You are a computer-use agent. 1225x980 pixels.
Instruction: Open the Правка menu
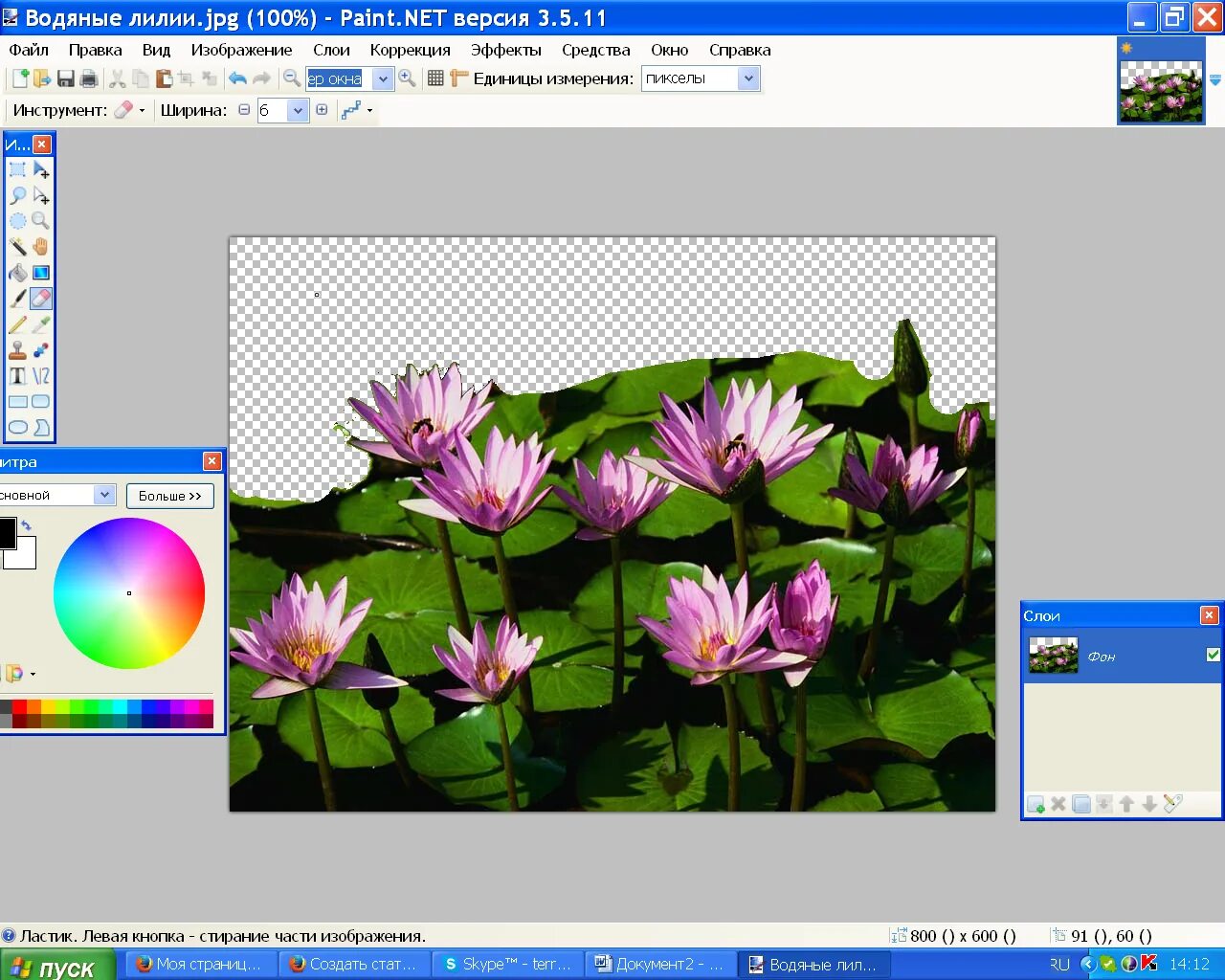click(95, 50)
